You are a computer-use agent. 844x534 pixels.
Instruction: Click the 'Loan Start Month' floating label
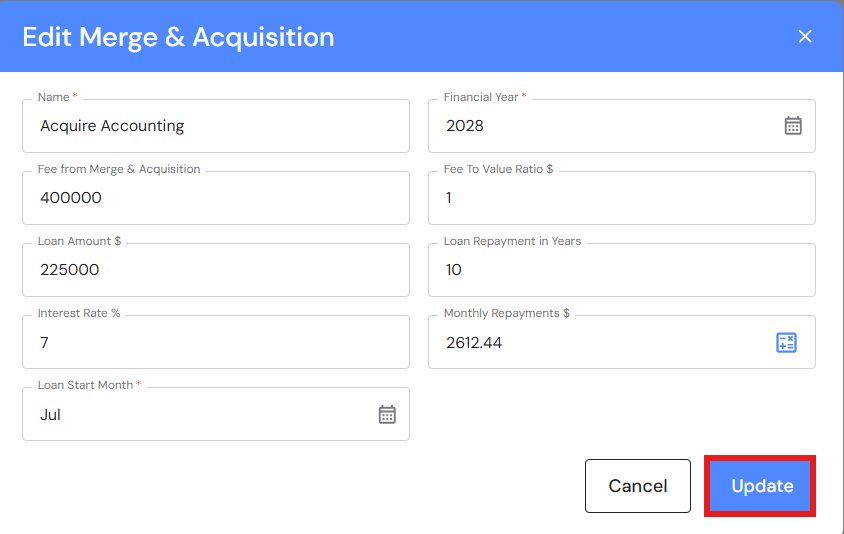pyautogui.click(x=86, y=385)
